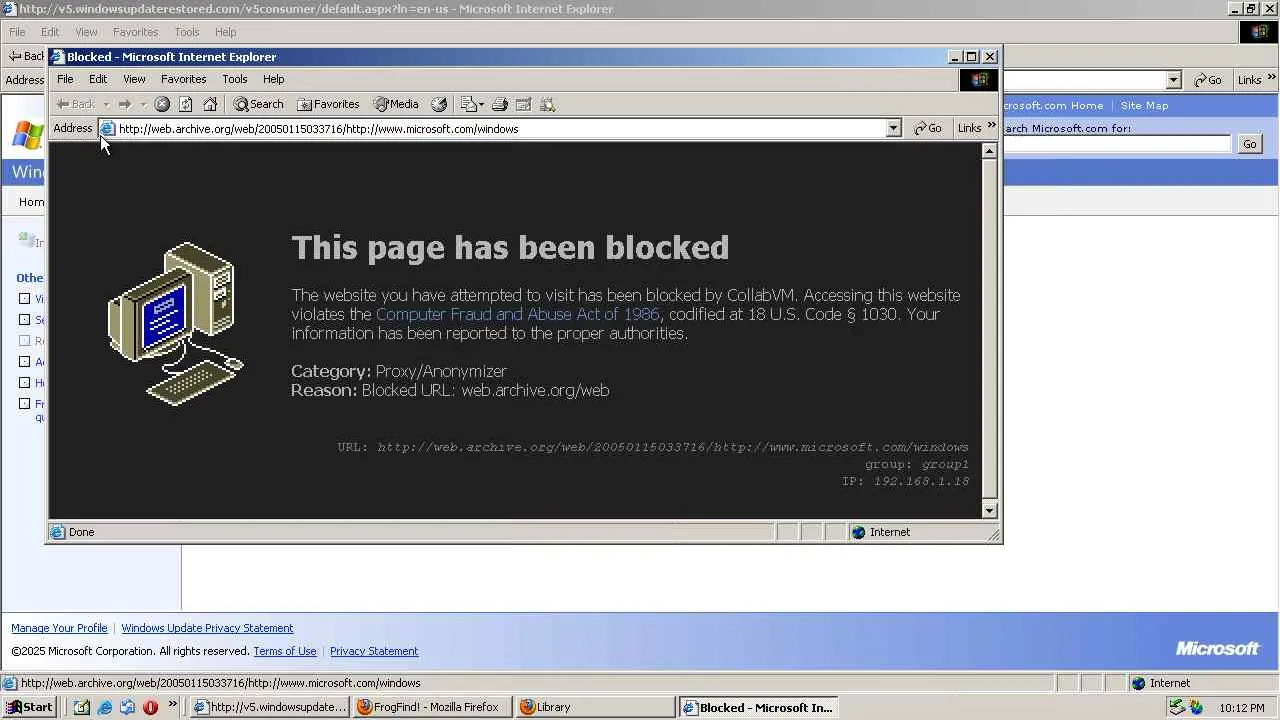Open the Terms of Use link

(285, 651)
